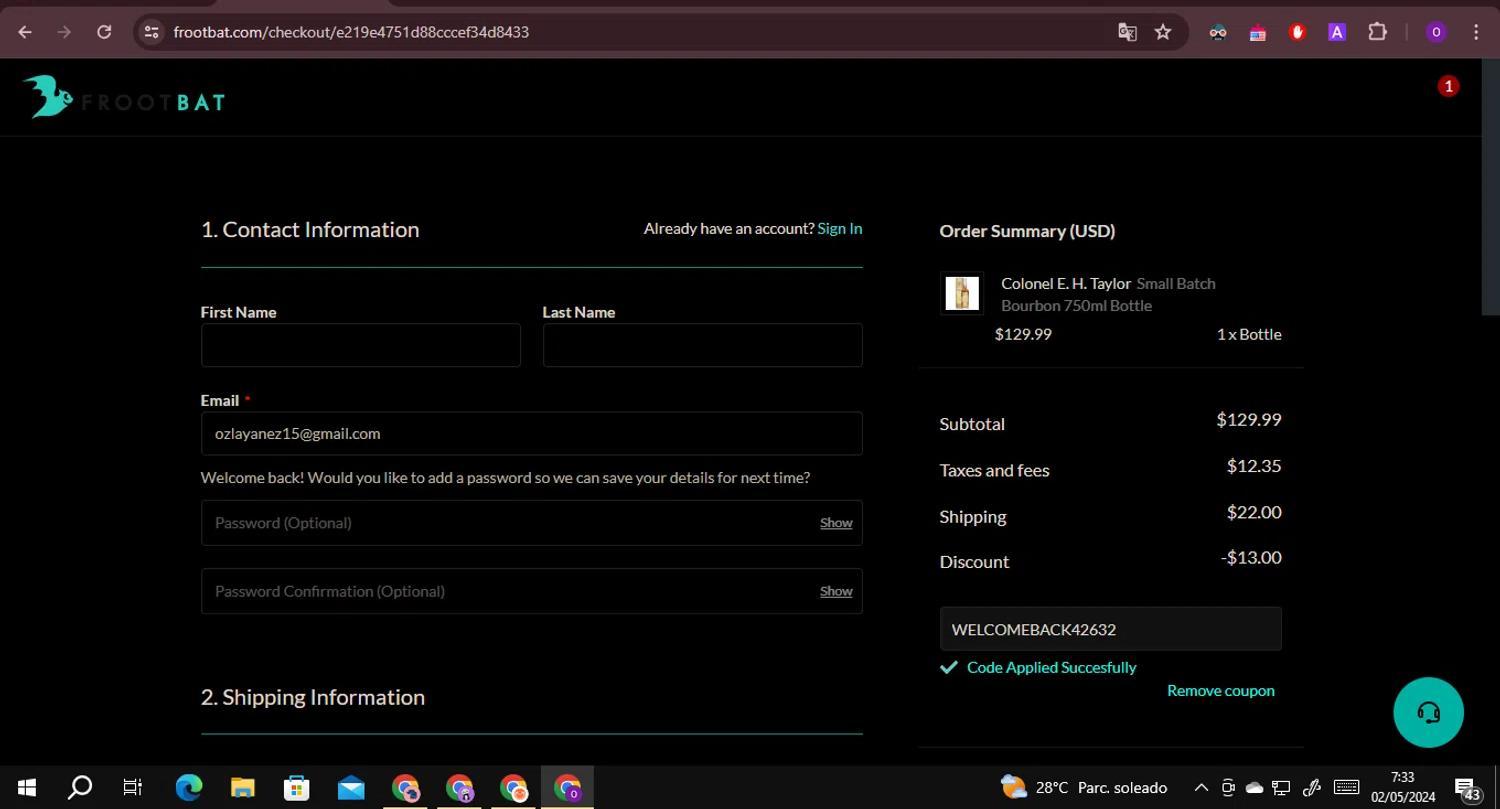This screenshot has height=809, width=1500.
Task: Follow the Sign In link
Action: click(x=839, y=228)
